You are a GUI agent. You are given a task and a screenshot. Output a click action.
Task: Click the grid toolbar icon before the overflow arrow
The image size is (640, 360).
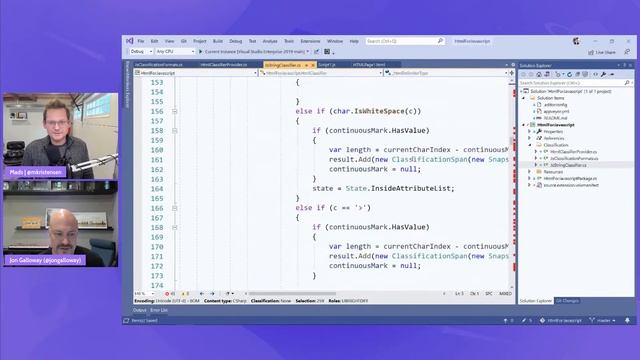327,52
